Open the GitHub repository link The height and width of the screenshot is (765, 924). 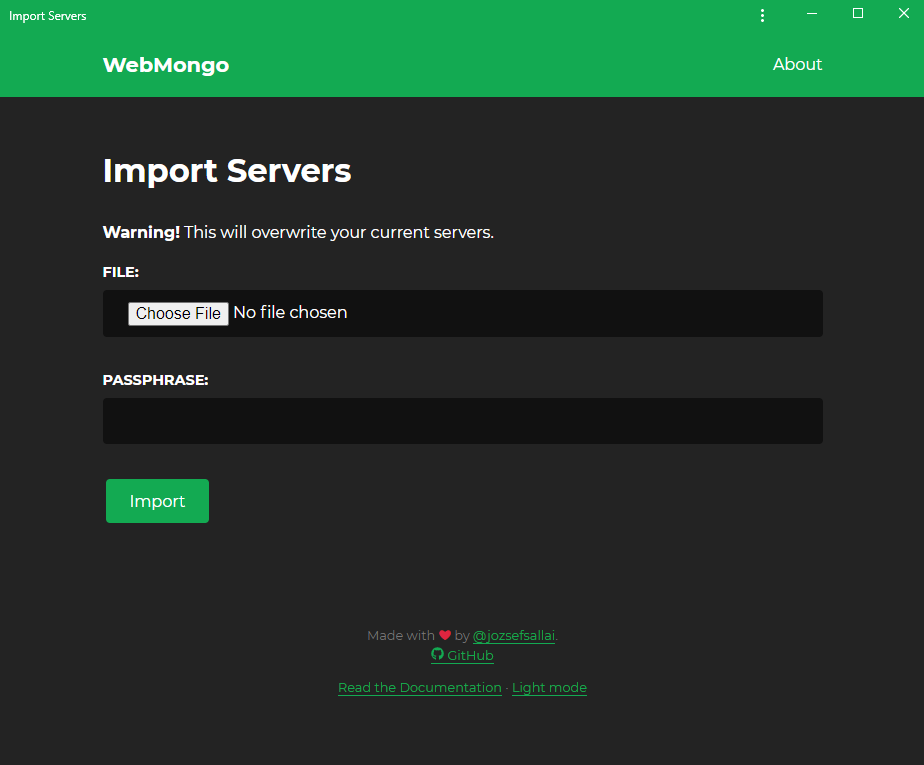469,655
